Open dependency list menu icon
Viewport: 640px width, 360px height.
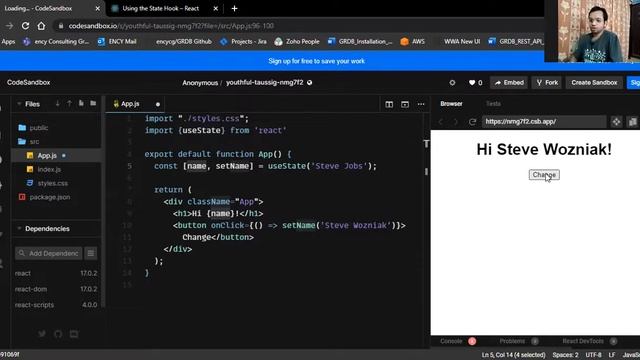pyautogui.click(x=91, y=253)
